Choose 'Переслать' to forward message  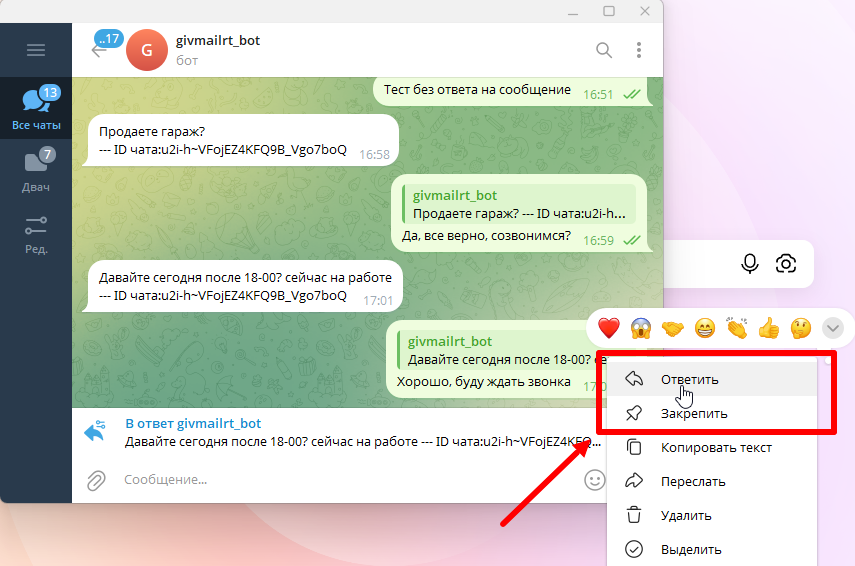tap(692, 481)
